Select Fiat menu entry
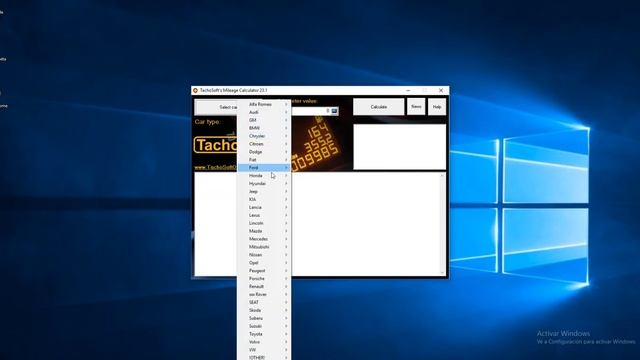 264,160
